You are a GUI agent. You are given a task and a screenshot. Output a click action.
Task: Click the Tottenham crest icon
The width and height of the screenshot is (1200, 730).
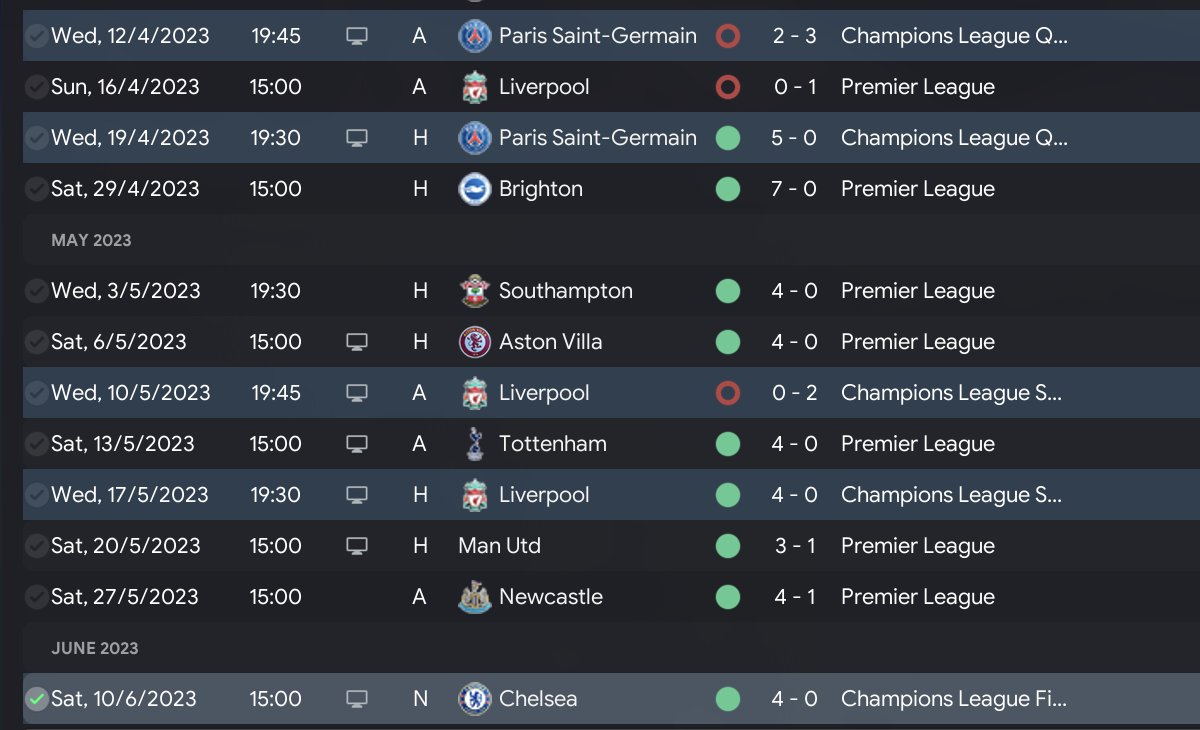pos(474,444)
